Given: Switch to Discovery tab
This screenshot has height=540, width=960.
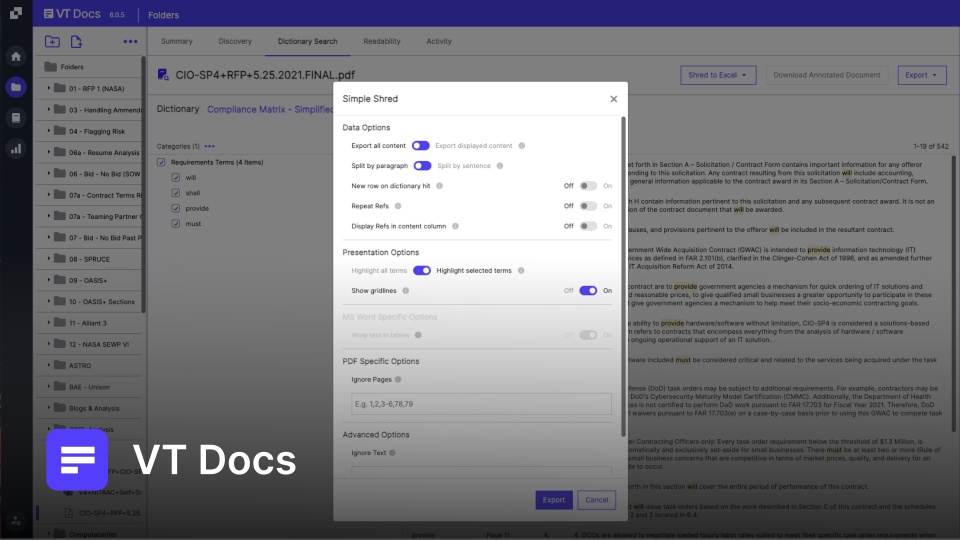Looking at the screenshot, I should 235,42.
